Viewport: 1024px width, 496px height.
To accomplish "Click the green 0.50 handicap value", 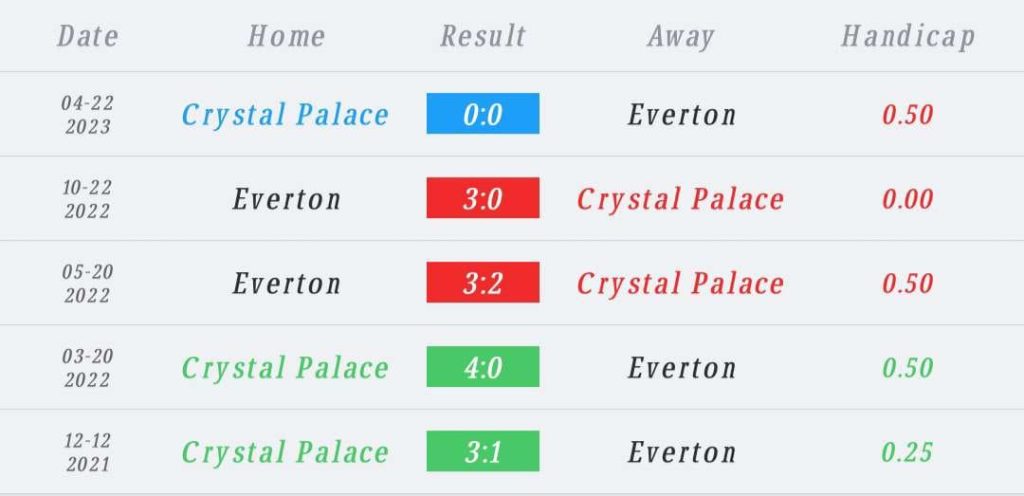I will click(x=907, y=367).
